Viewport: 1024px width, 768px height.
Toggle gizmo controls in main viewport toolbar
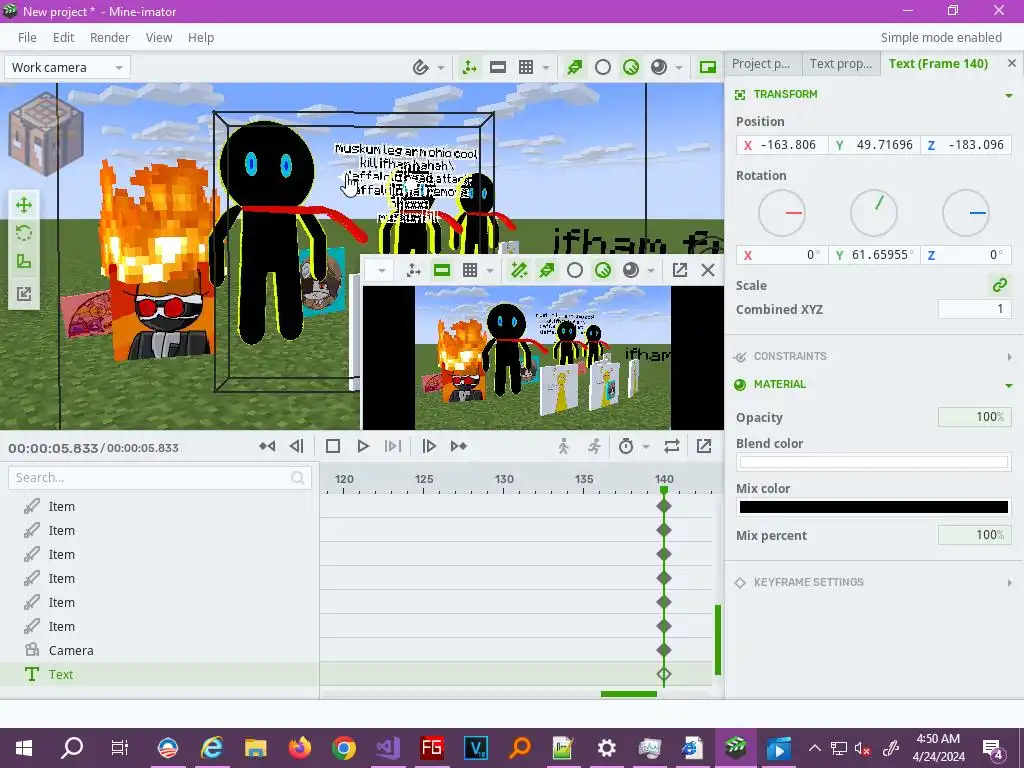469,67
